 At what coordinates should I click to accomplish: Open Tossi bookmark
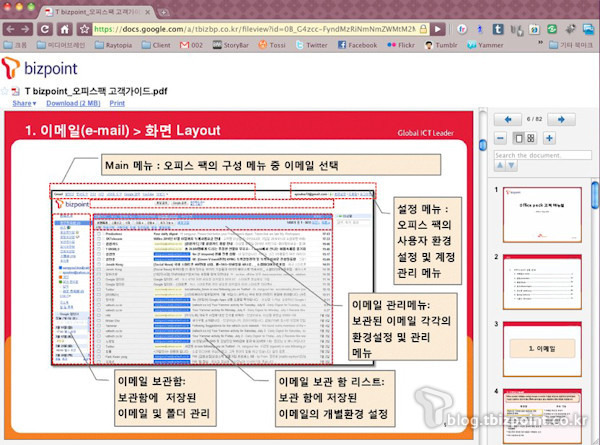click(x=272, y=45)
